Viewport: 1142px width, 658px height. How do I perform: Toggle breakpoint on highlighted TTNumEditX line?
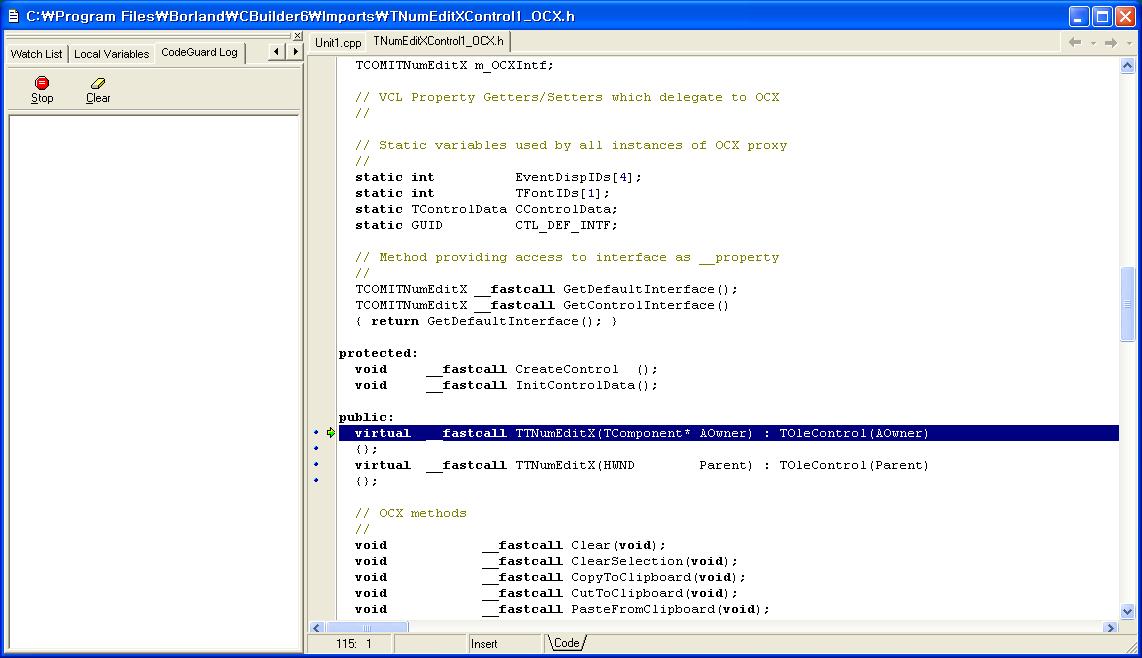317,433
